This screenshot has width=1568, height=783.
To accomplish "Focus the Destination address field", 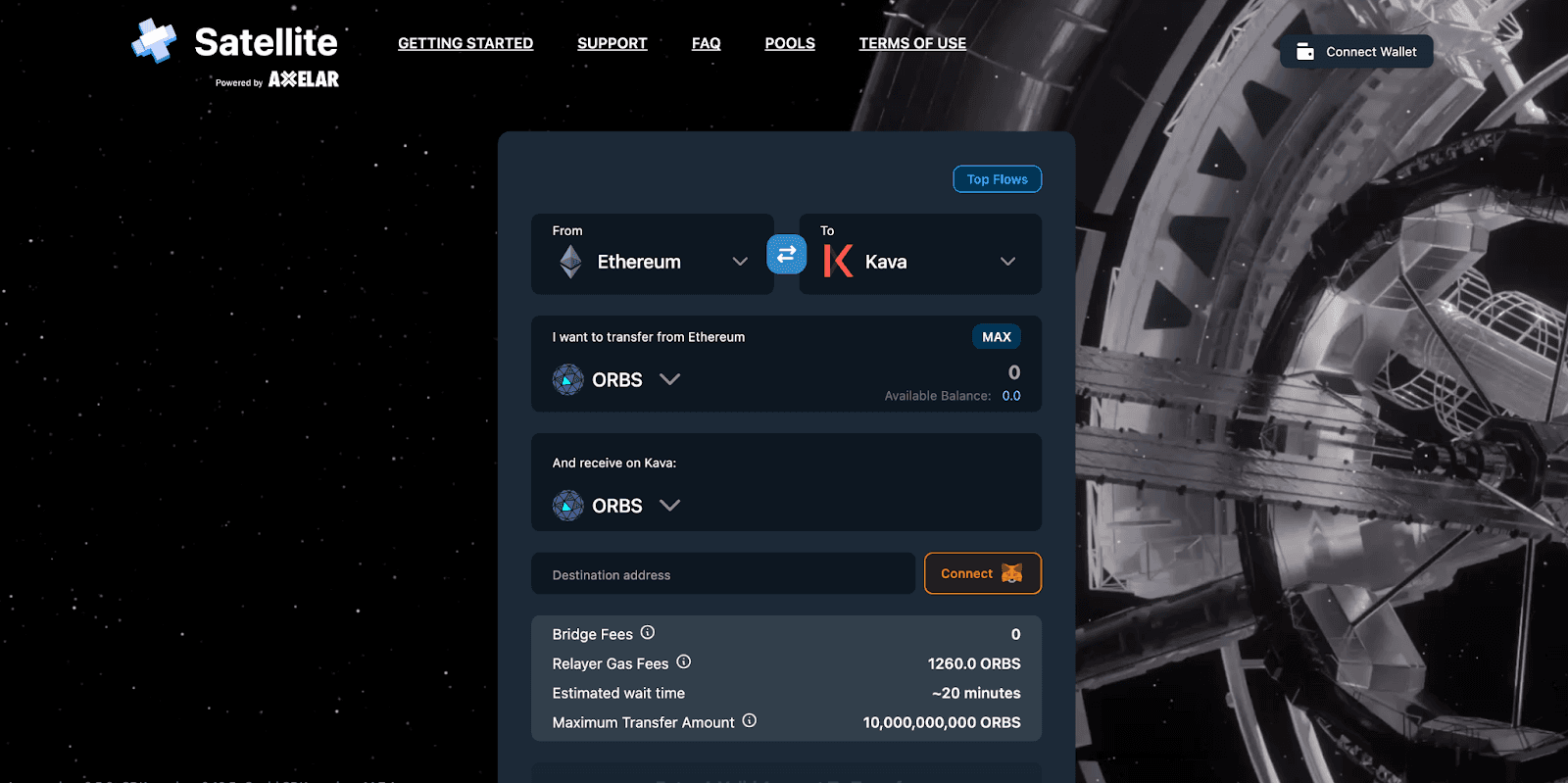I will [723, 574].
